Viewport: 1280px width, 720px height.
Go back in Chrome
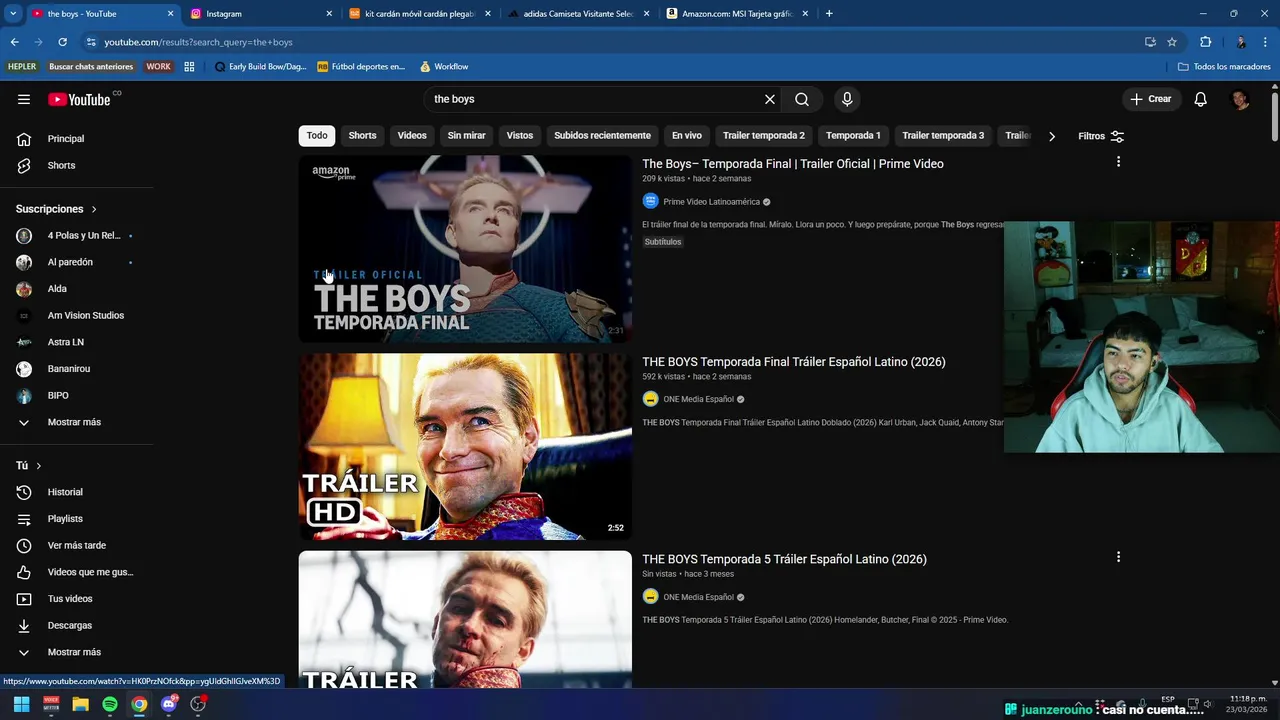(14, 42)
